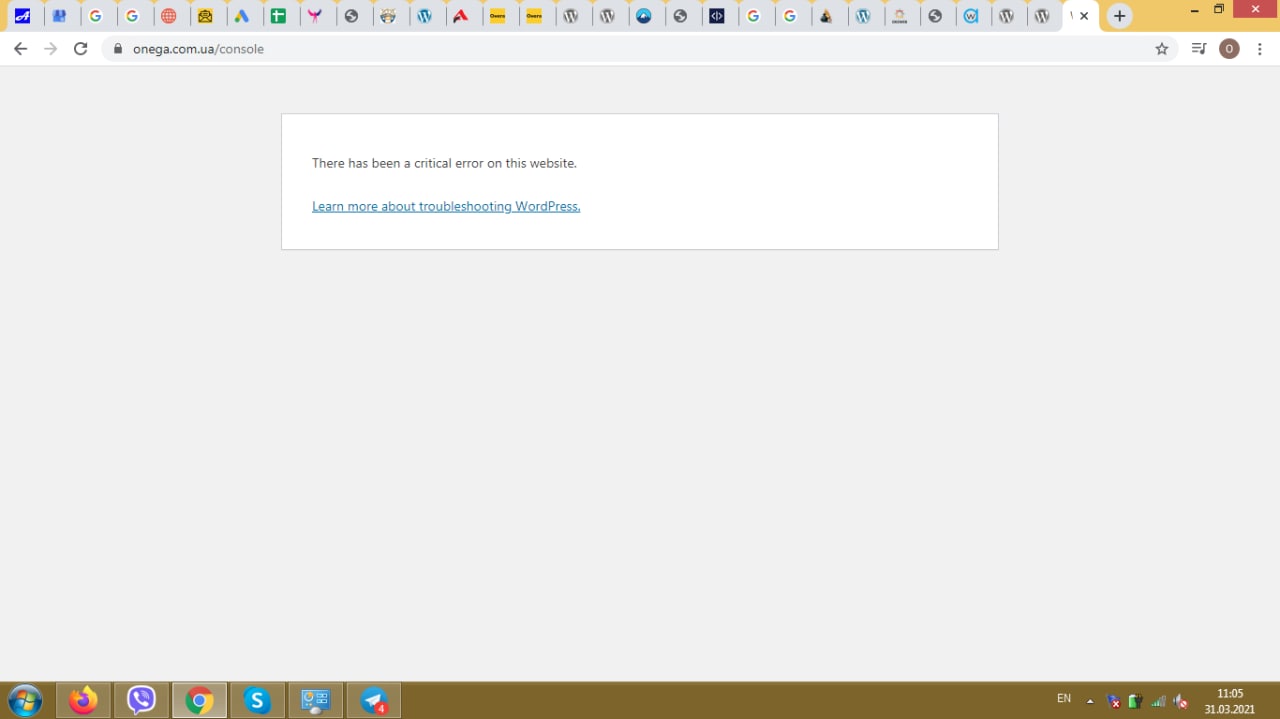Open the Chrome profile avatar
Screen dimensions: 1280x719
click(1229, 49)
